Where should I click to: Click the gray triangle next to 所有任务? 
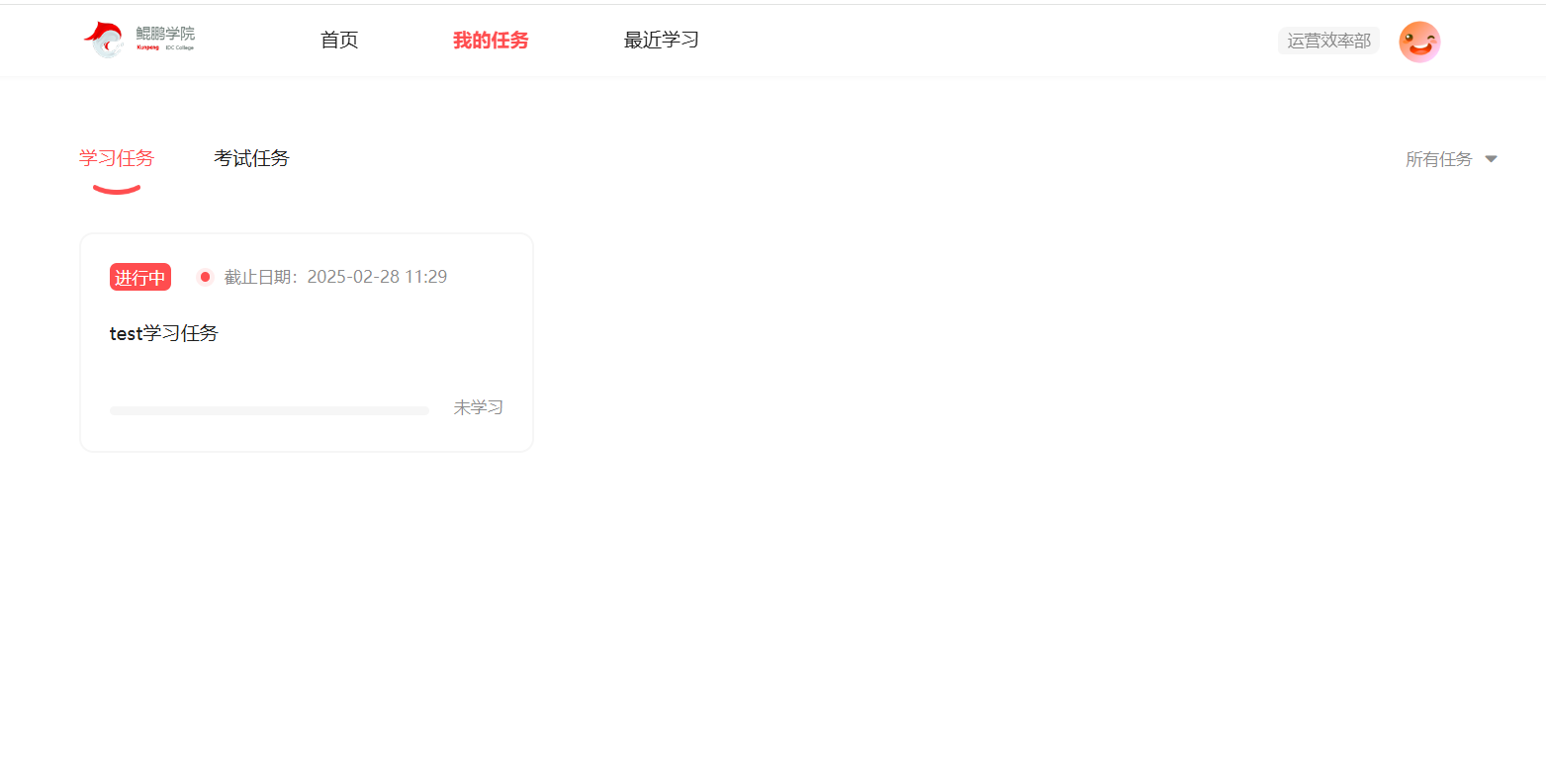click(1492, 159)
